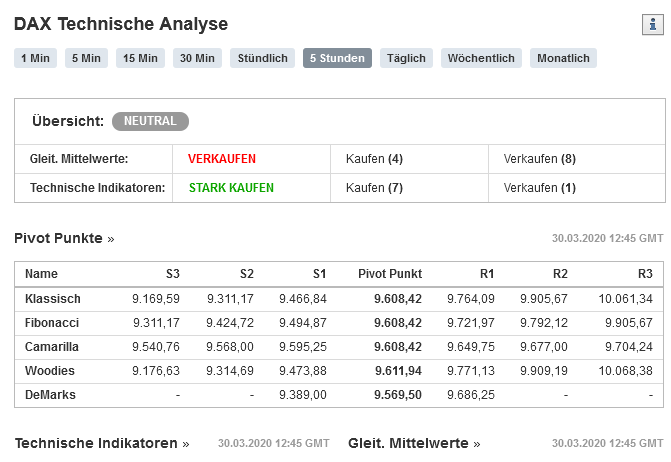Click Woodies R3 value 10.068,38

pyautogui.click(x=626, y=370)
